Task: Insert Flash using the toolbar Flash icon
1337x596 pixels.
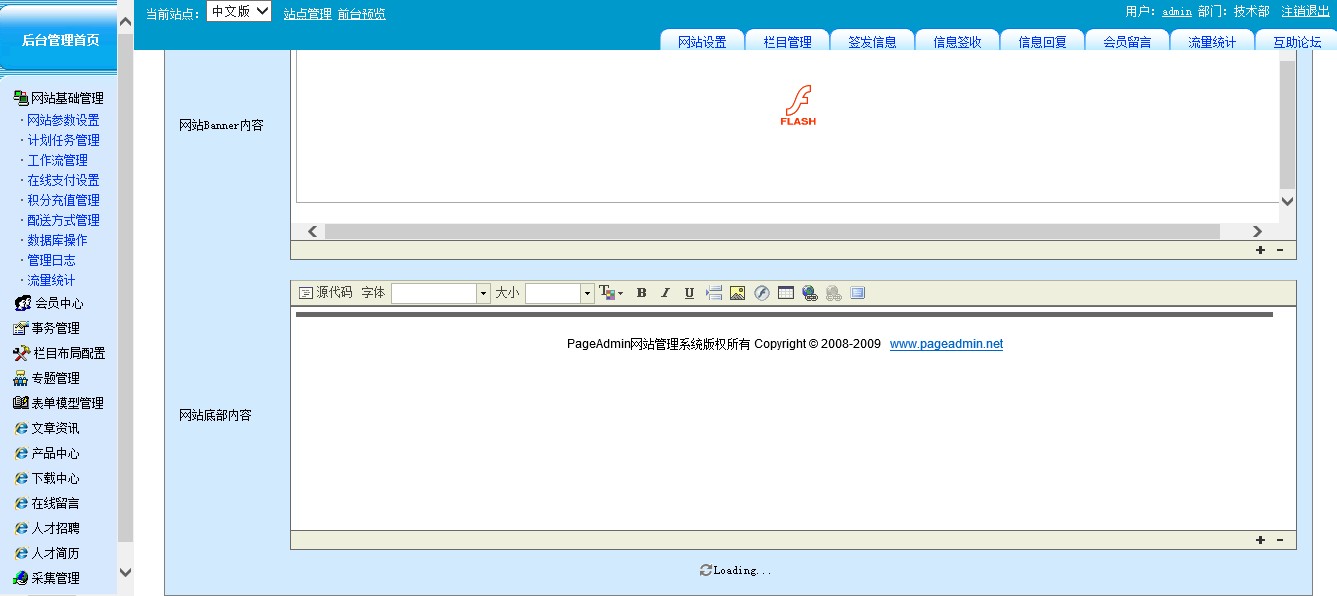Action: click(762, 293)
